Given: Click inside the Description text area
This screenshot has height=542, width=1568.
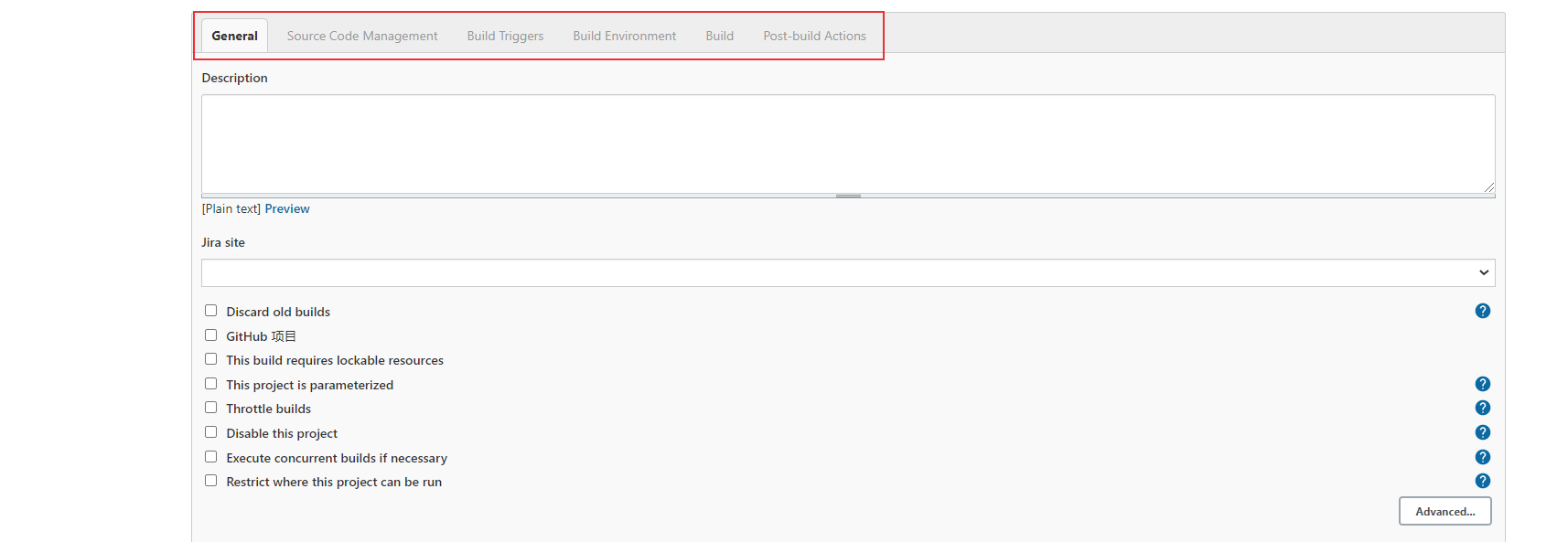Looking at the screenshot, I should tap(848, 143).
